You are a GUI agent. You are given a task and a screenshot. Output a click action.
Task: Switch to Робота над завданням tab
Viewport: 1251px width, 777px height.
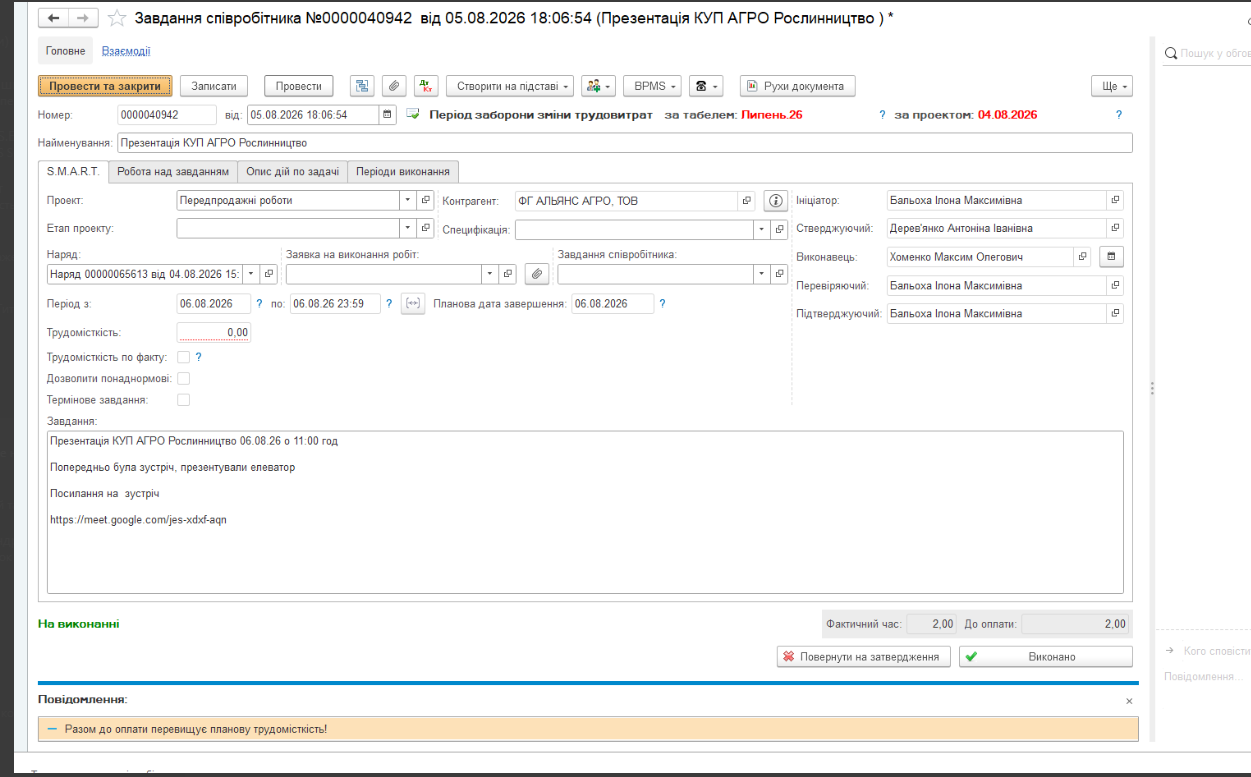pos(174,171)
